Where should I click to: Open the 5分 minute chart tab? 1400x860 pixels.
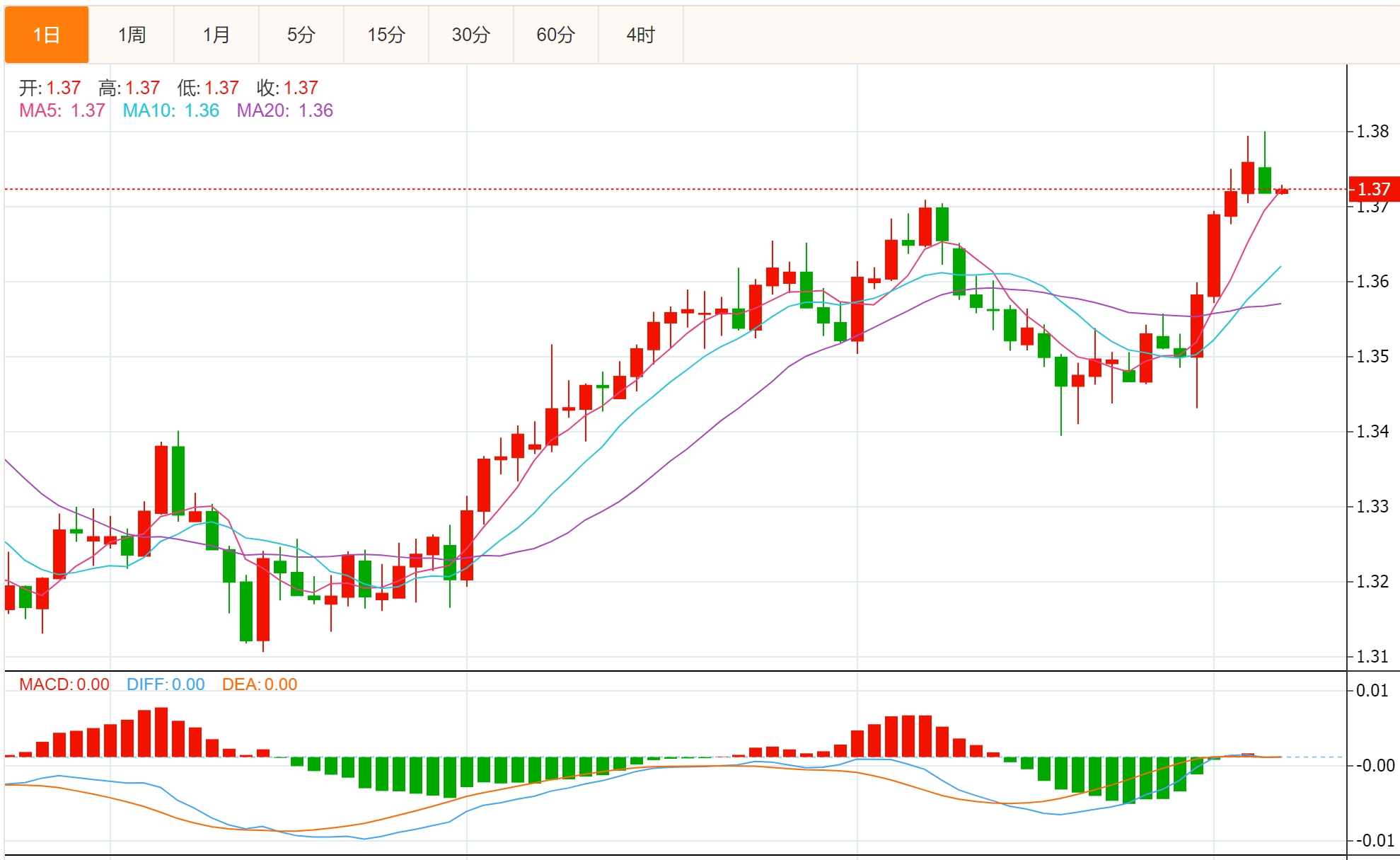click(301, 35)
